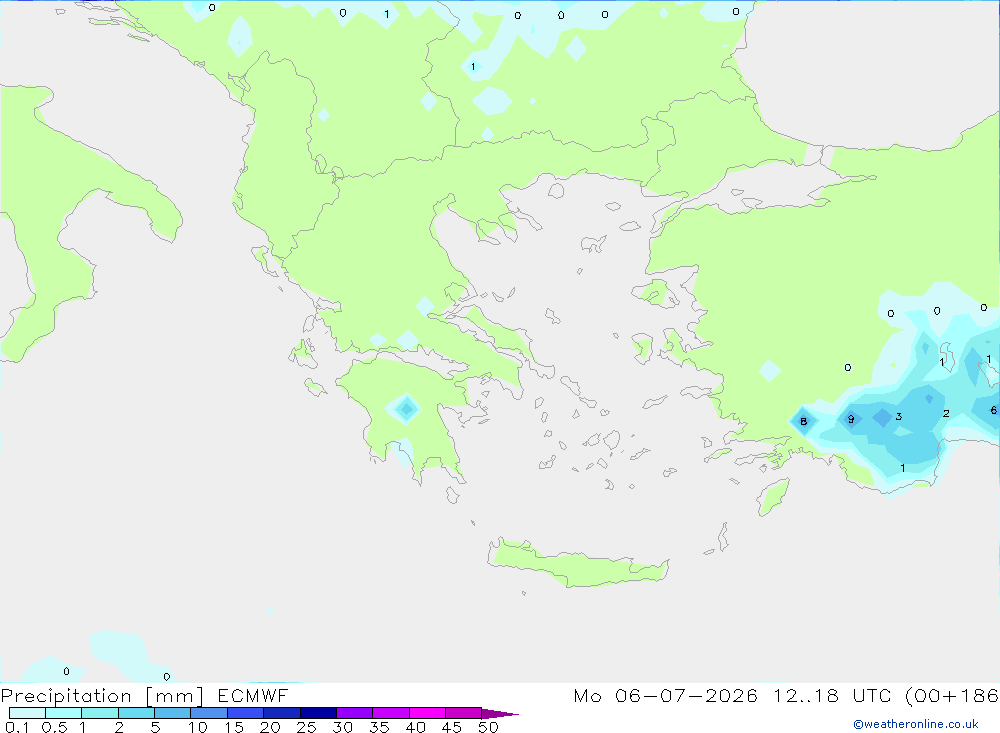This screenshot has width=1000, height=733.
Task: Click the 0.5 to 1 mm legend swatch
Action: click(x=63, y=713)
